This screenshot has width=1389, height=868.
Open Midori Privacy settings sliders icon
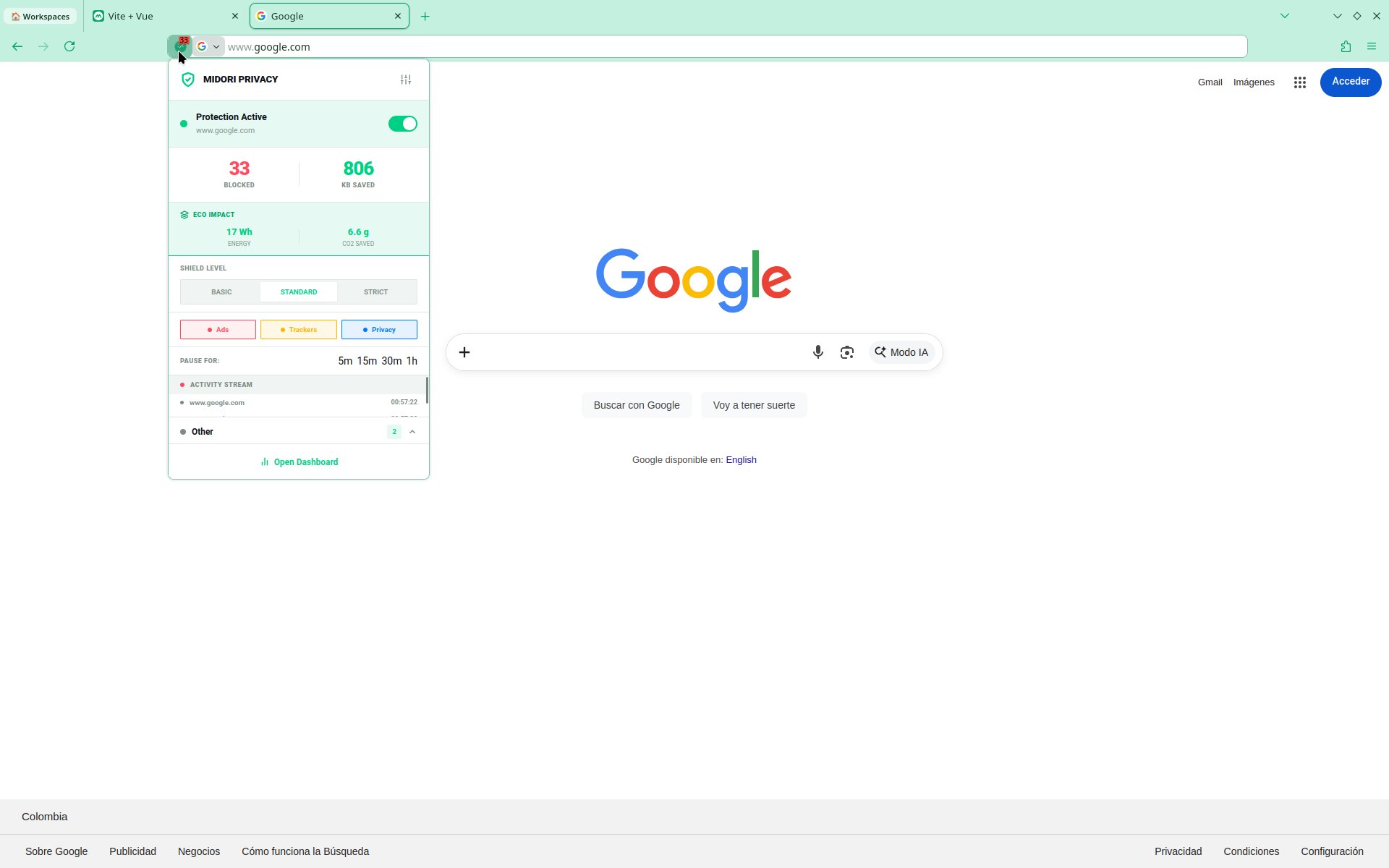(406, 80)
